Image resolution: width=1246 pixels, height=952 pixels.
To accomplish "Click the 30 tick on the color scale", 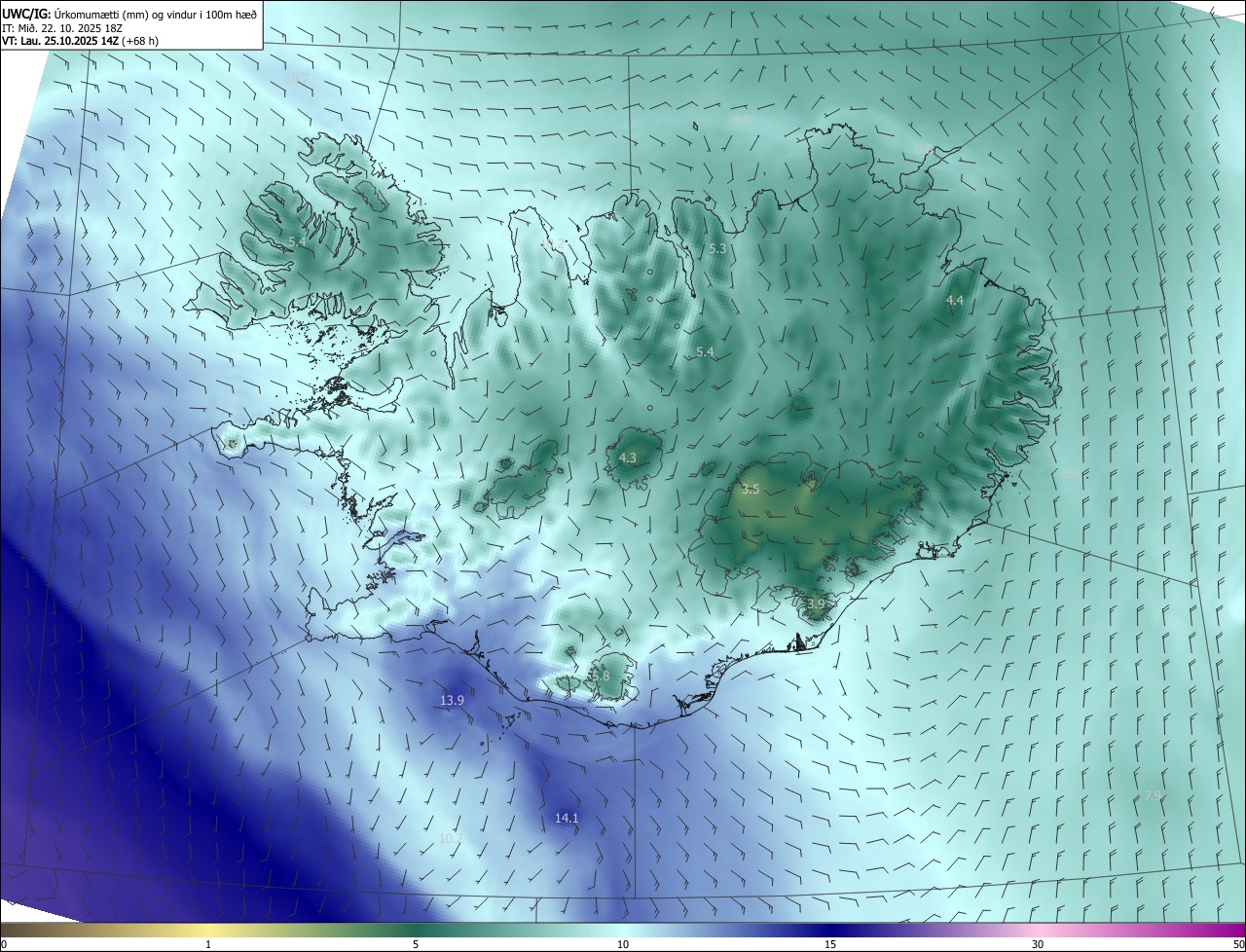I will click(1038, 944).
